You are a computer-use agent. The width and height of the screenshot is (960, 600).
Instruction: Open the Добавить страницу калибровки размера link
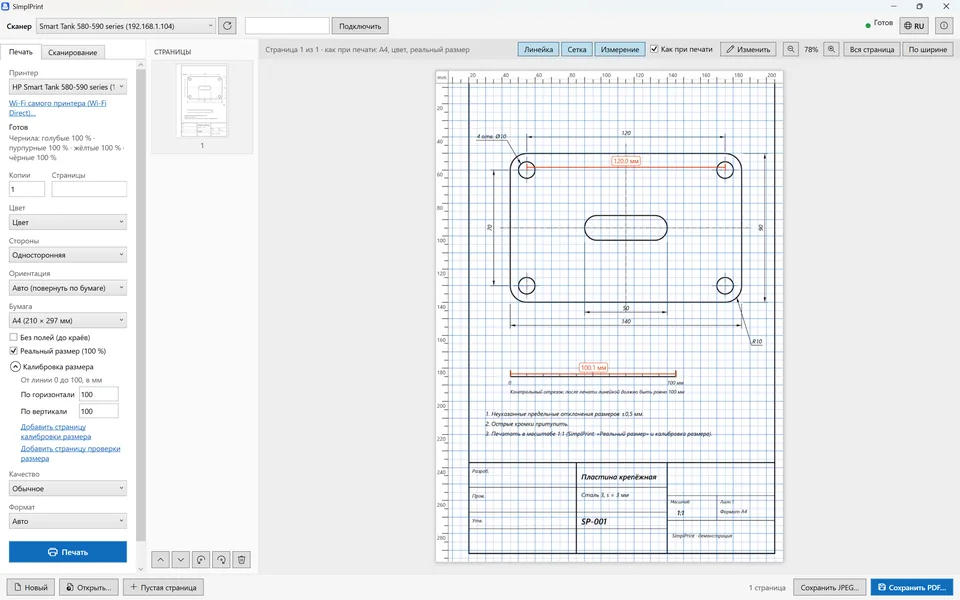pyautogui.click(x=55, y=432)
